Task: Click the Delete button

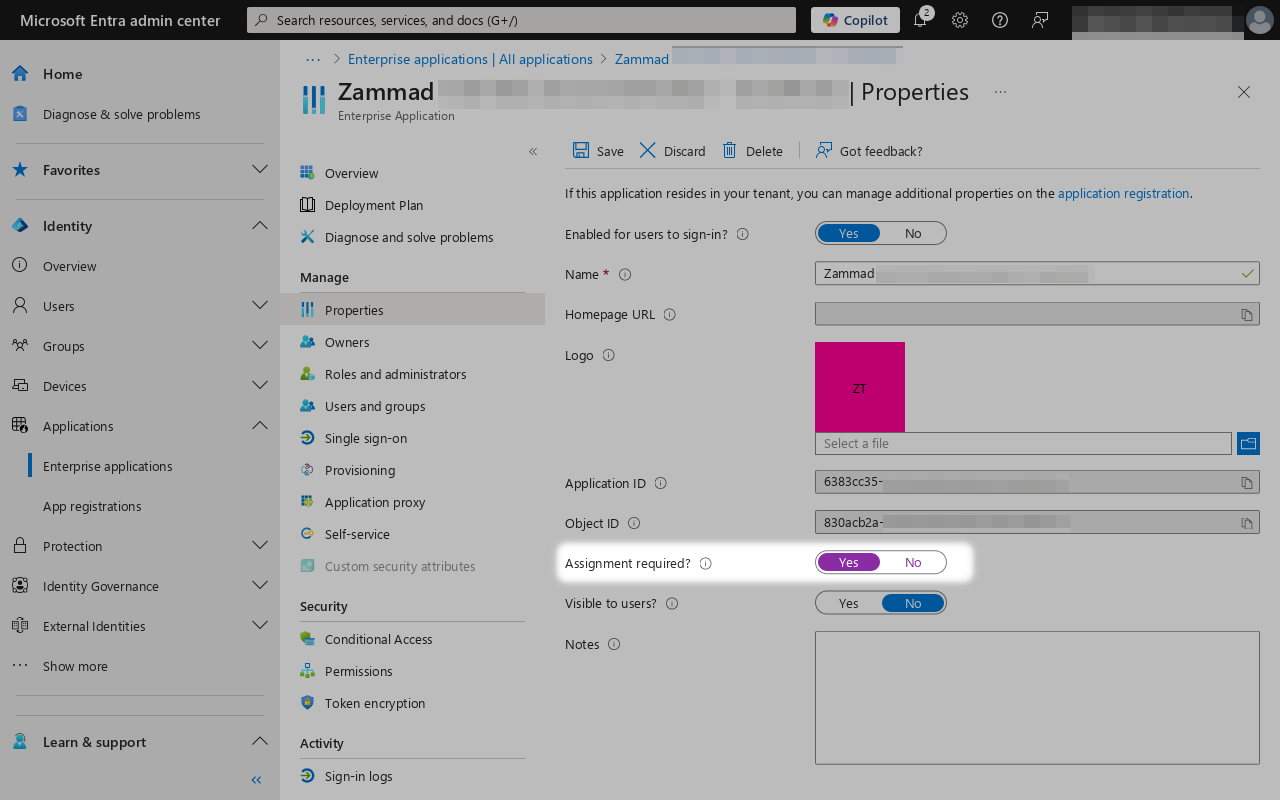Action: [753, 151]
